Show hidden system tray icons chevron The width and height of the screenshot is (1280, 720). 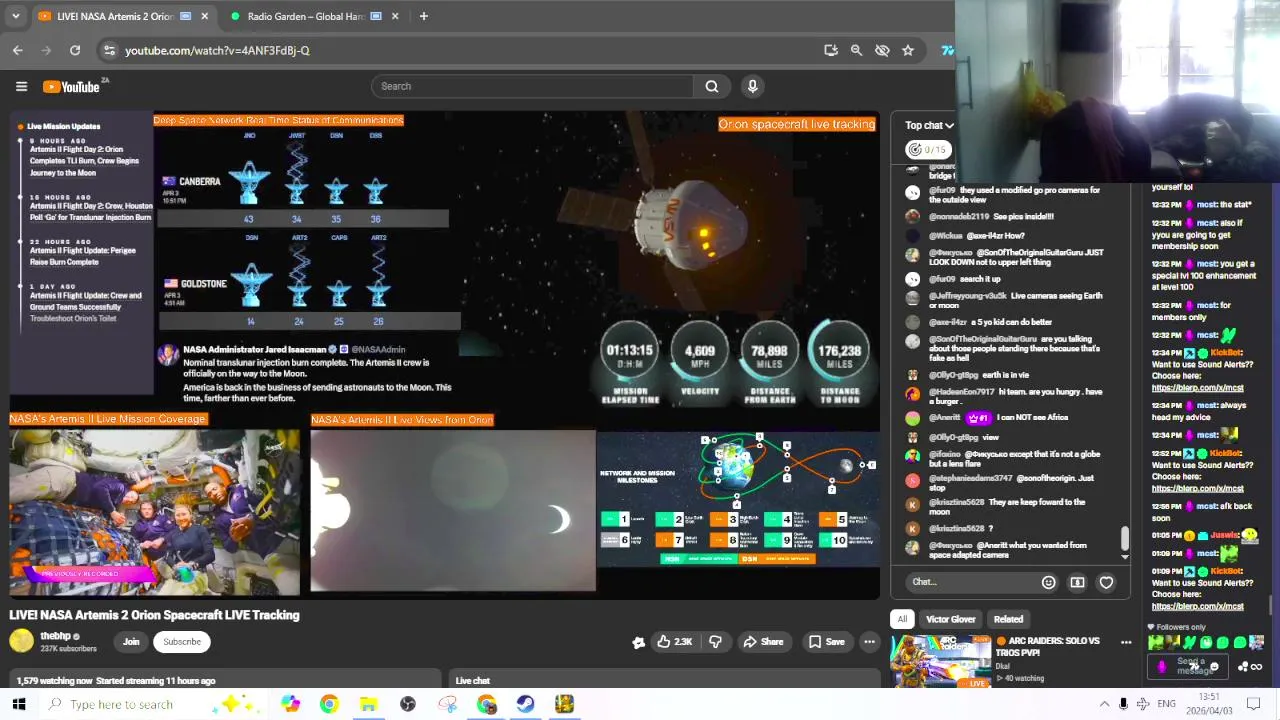tap(1104, 704)
